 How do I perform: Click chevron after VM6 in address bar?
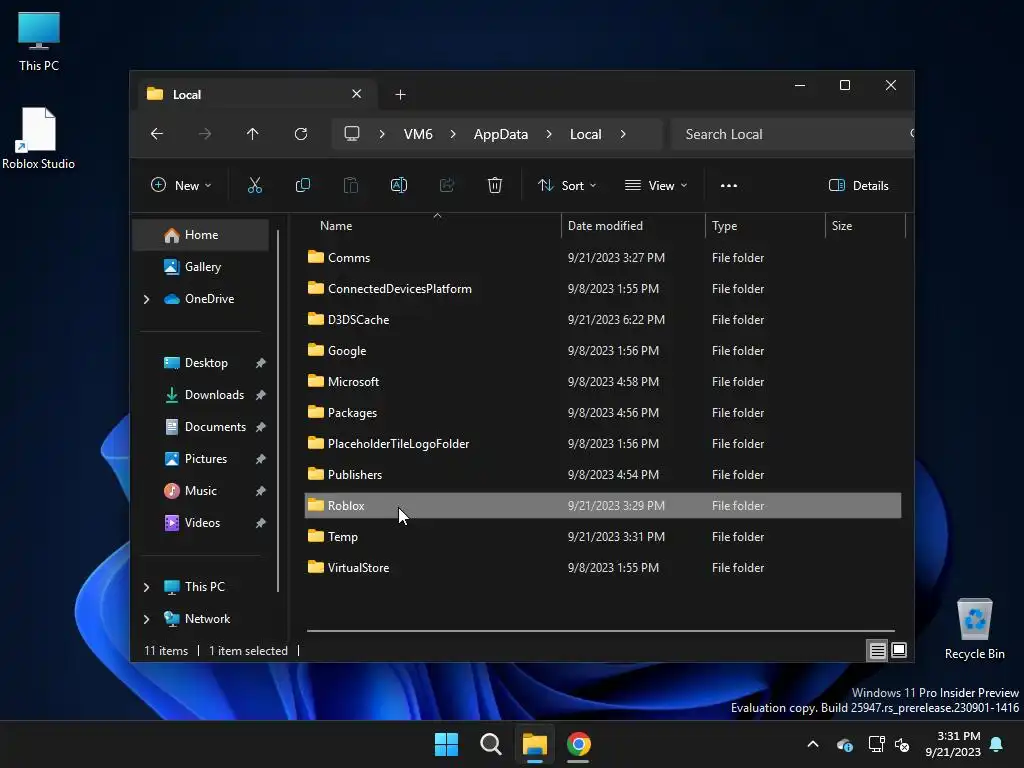[453, 134]
